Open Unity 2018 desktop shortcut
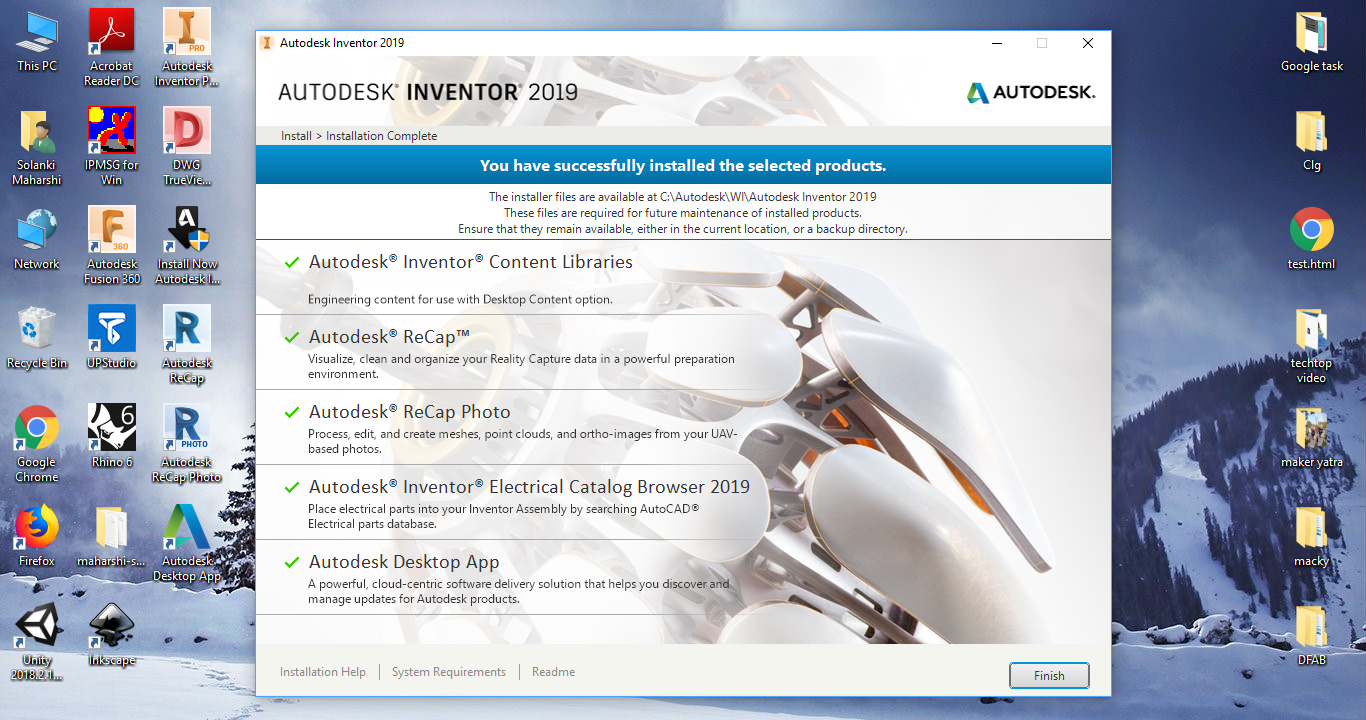1366x720 pixels. tap(37, 642)
